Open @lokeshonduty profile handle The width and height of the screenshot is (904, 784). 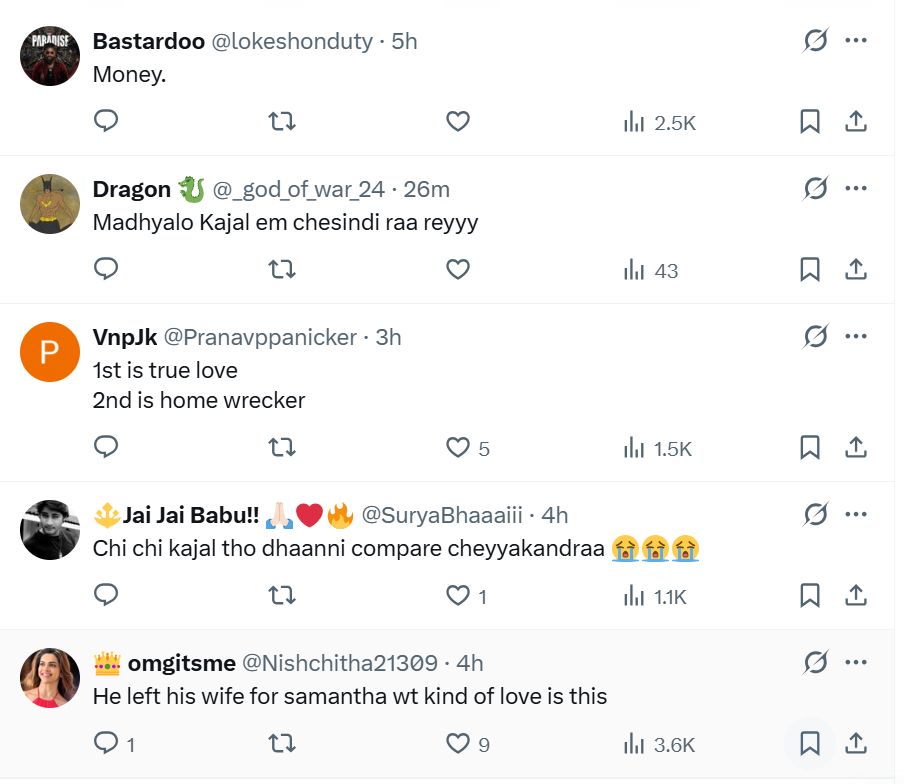click(289, 41)
